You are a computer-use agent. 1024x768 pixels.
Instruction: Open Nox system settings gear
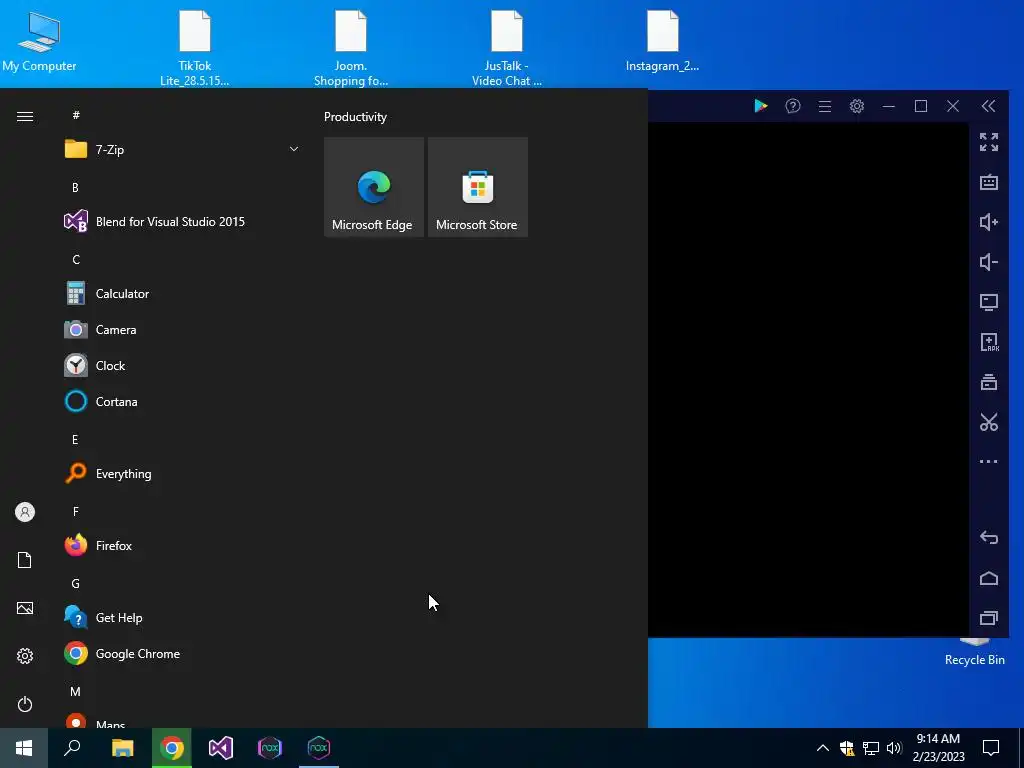pos(857,106)
